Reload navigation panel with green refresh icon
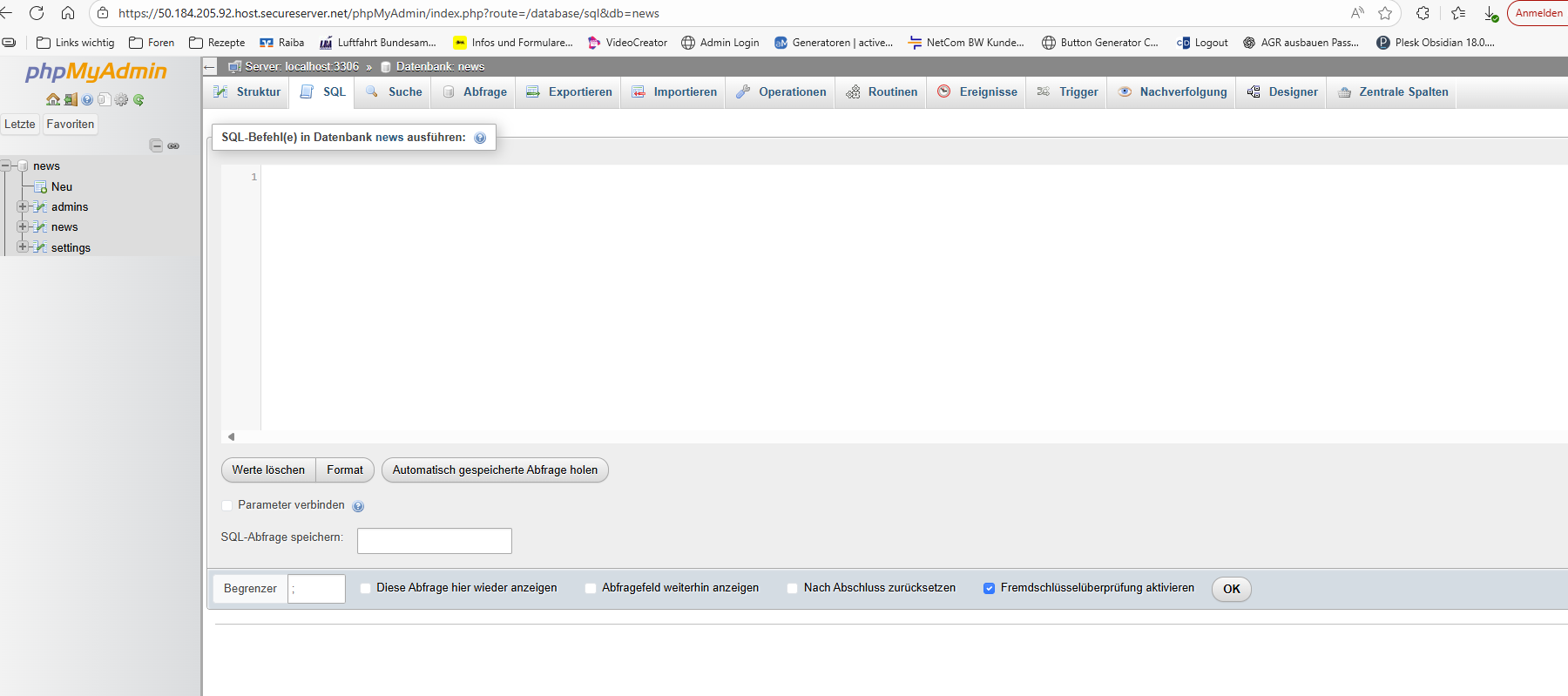 [x=139, y=99]
